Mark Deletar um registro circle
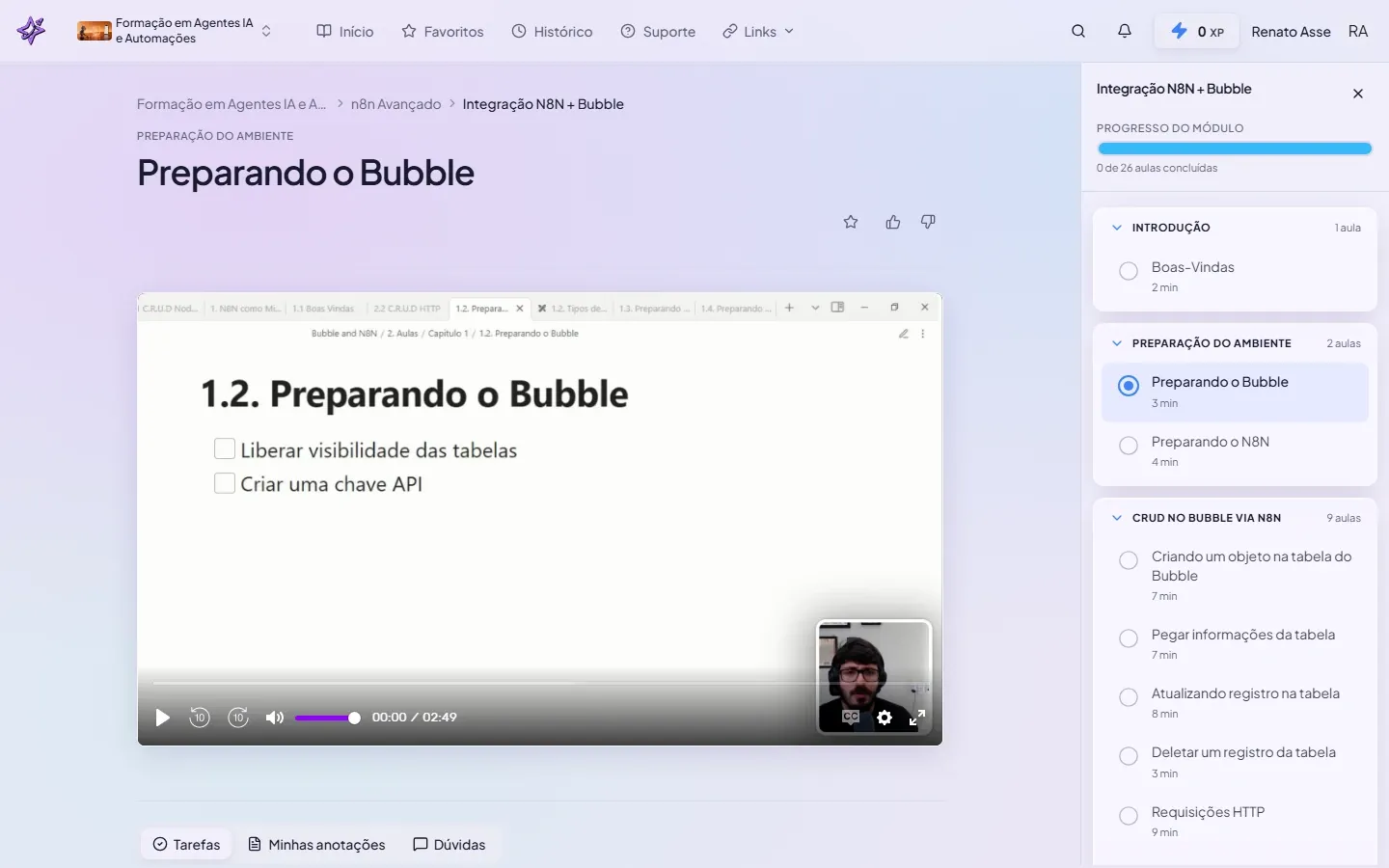 point(1129,756)
